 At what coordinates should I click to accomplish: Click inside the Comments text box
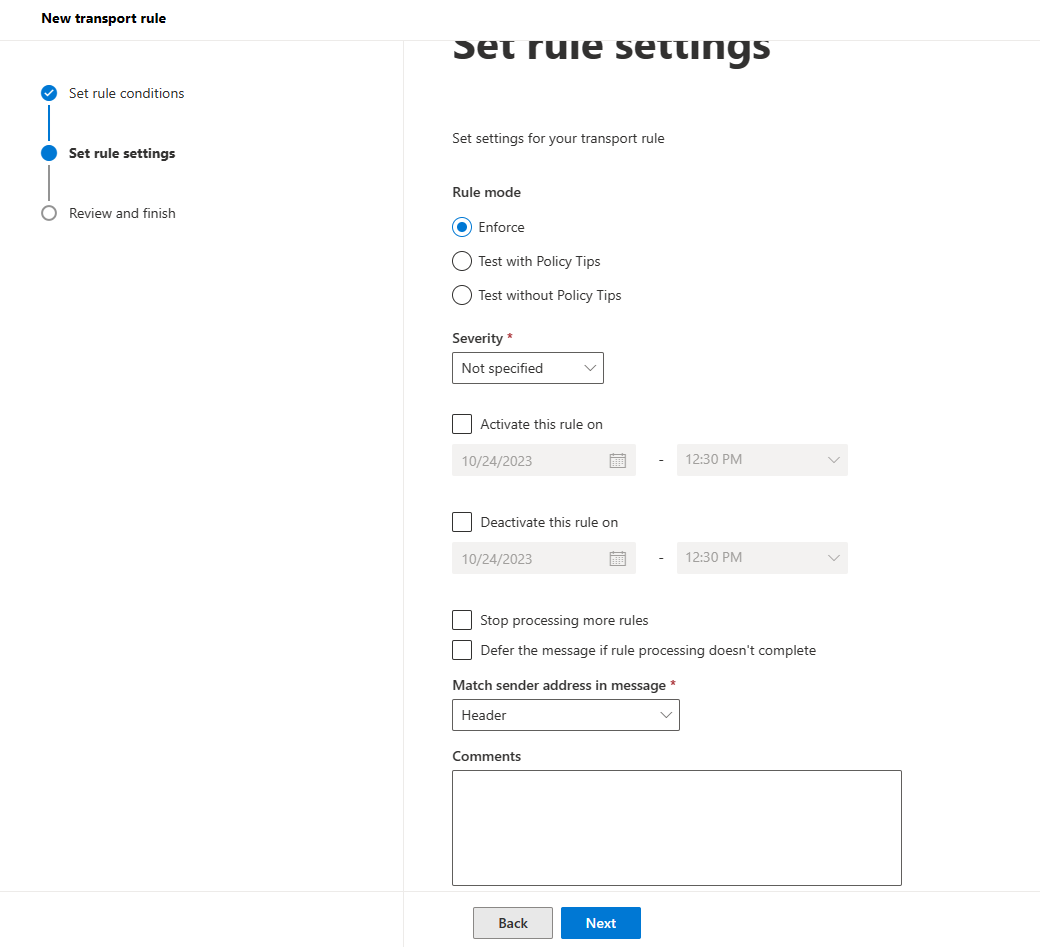tap(677, 827)
